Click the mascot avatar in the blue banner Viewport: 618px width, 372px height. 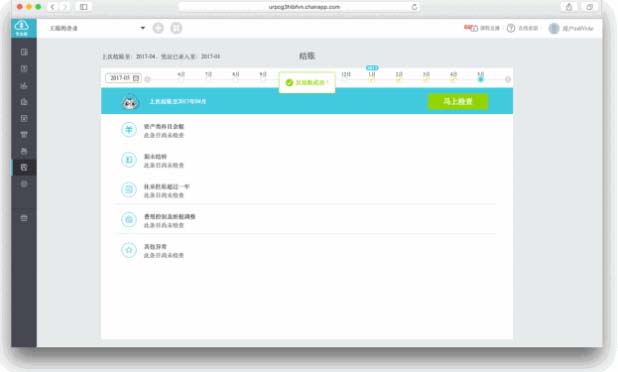pos(130,102)
